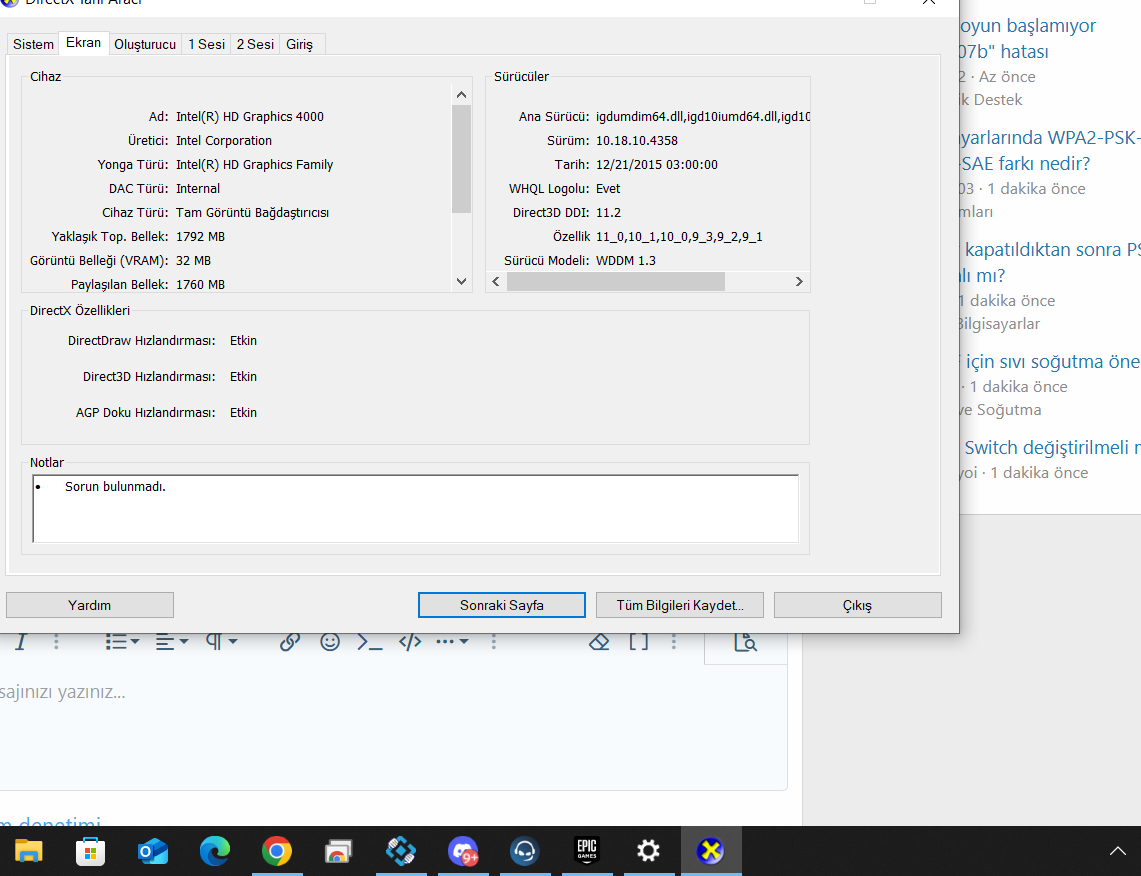The width and height of the screenshot is (1141, 876).
Task: Open the 2 Sesi tab
Action: pos(255,44)
